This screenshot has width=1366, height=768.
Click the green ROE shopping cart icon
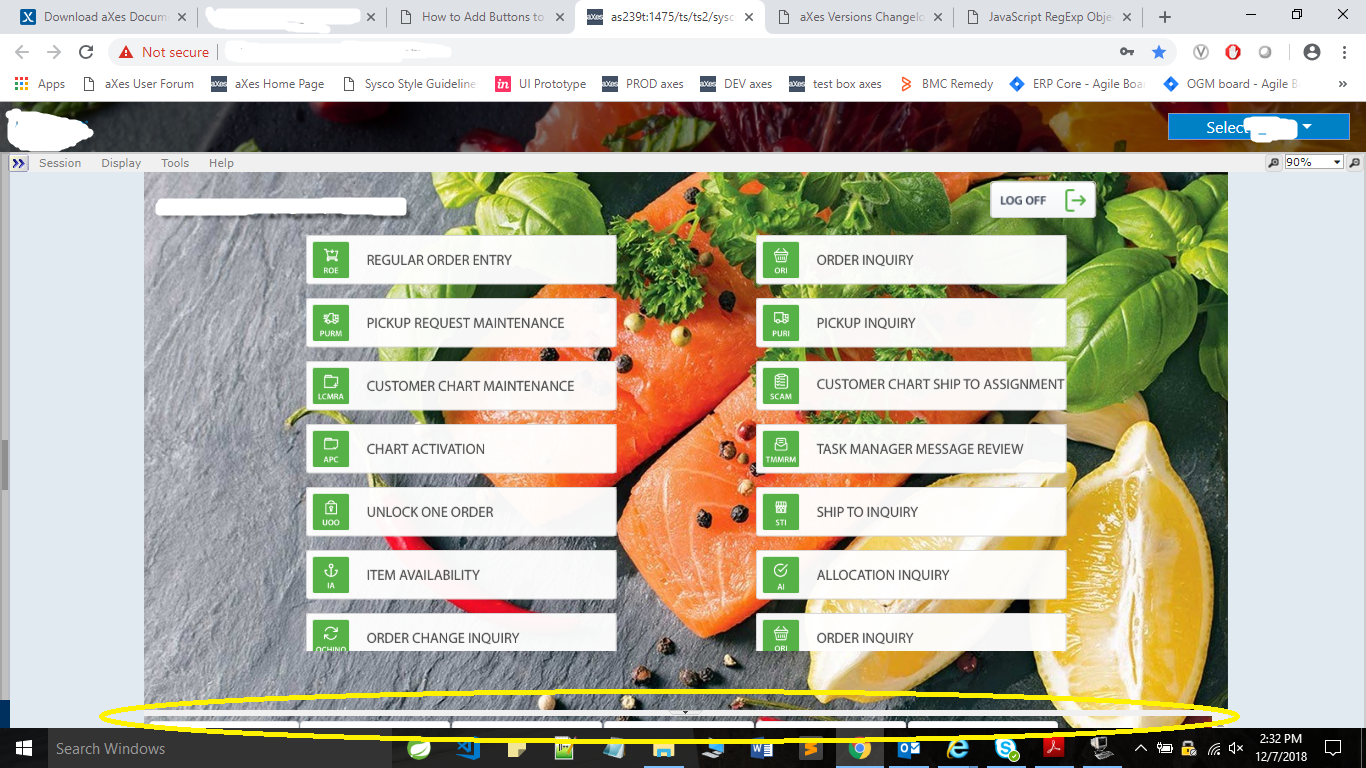[x=331, y=259]
